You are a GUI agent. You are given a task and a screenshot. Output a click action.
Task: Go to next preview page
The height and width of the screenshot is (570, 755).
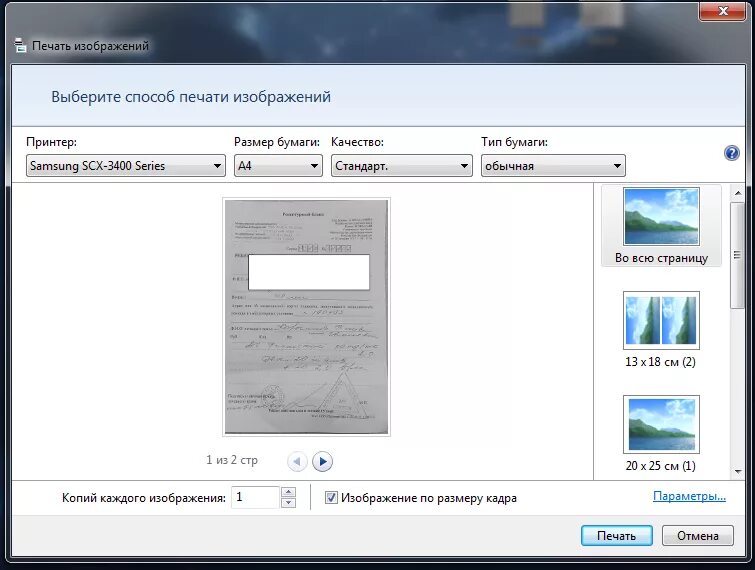[x=322, y=462]
